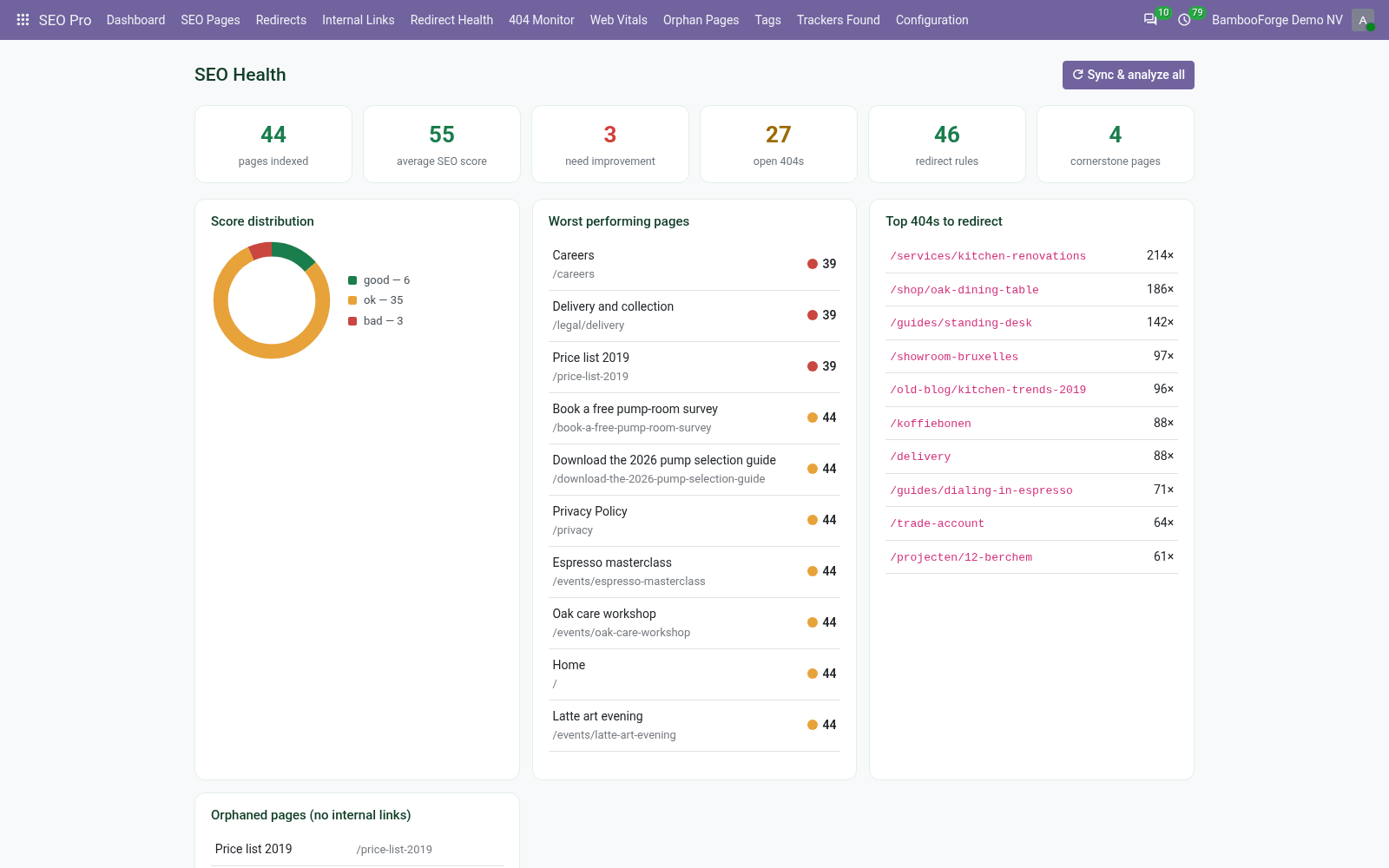Click the good — 6 legend label
This screenshot has height=868, width=1389.
[386, 280]
